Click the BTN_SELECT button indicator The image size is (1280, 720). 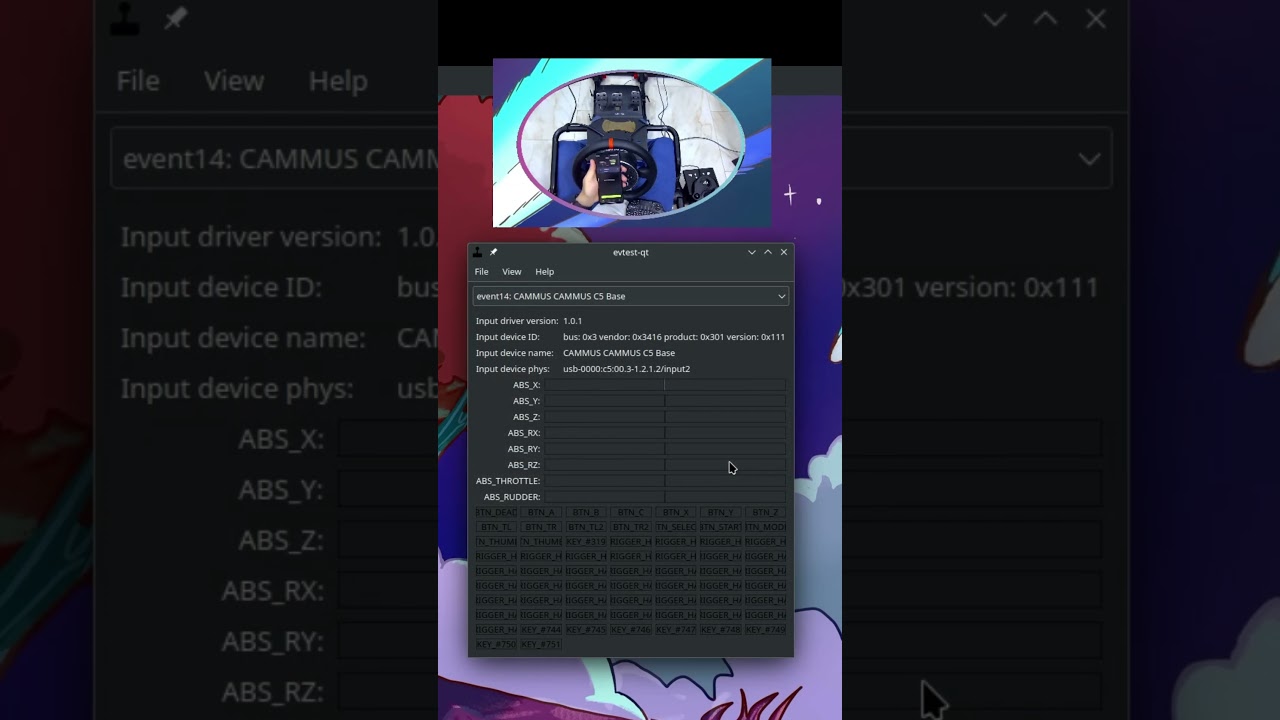pyautogui.click(x=676, y=527)
